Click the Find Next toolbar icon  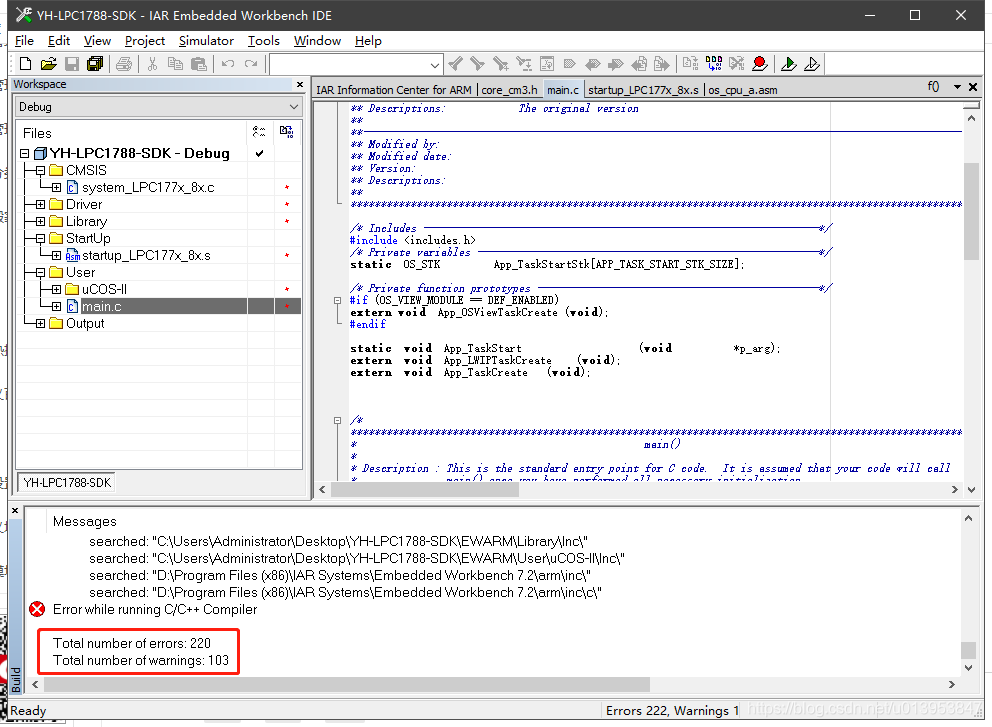pyautogui.click(x=478, y=64)
